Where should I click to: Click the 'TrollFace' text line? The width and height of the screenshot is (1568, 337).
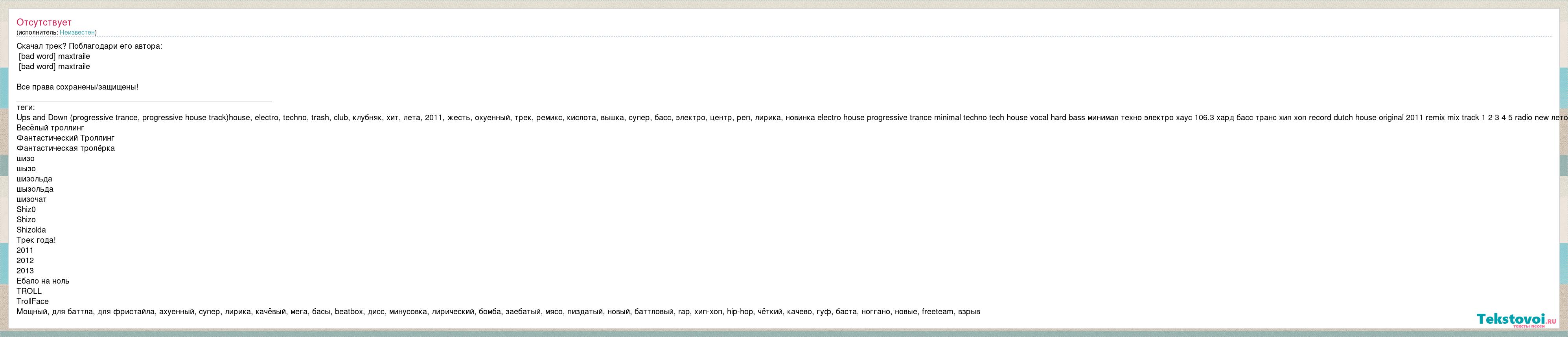[32, 302]
